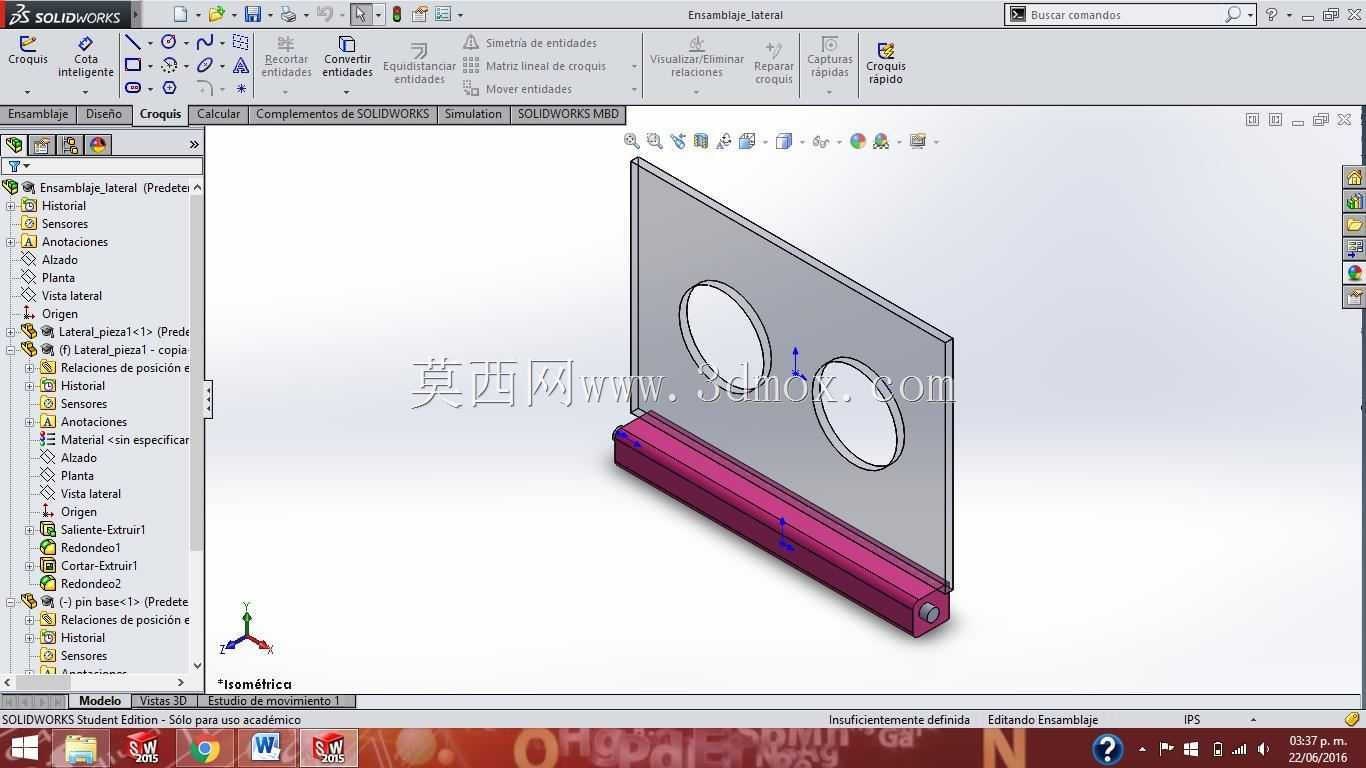Open the ConfigurationManager tab icon
The image size is (1366, 768).
(x=70, y=145)
